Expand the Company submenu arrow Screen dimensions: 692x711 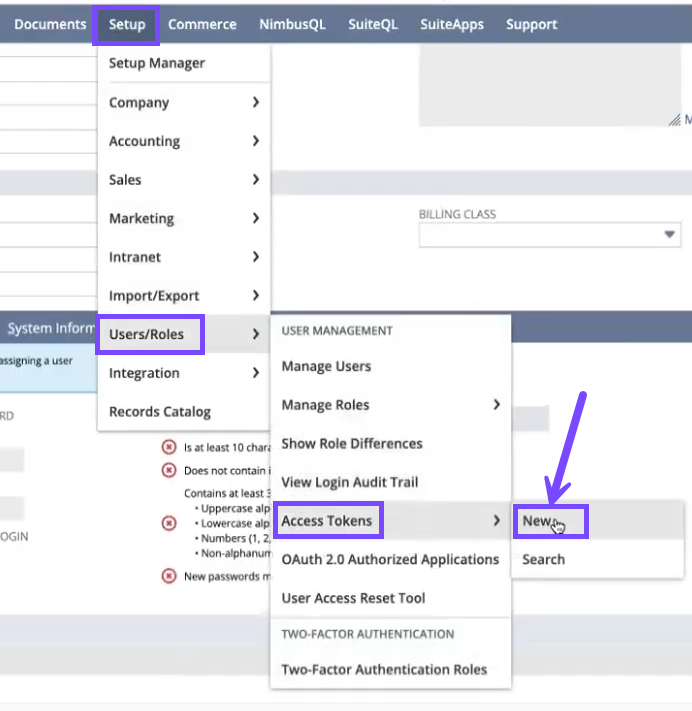click(x=256, y=102)
